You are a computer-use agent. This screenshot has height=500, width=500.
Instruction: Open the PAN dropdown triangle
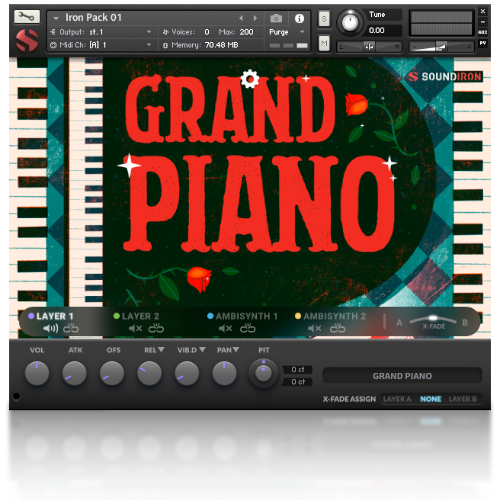coord(236,350)
